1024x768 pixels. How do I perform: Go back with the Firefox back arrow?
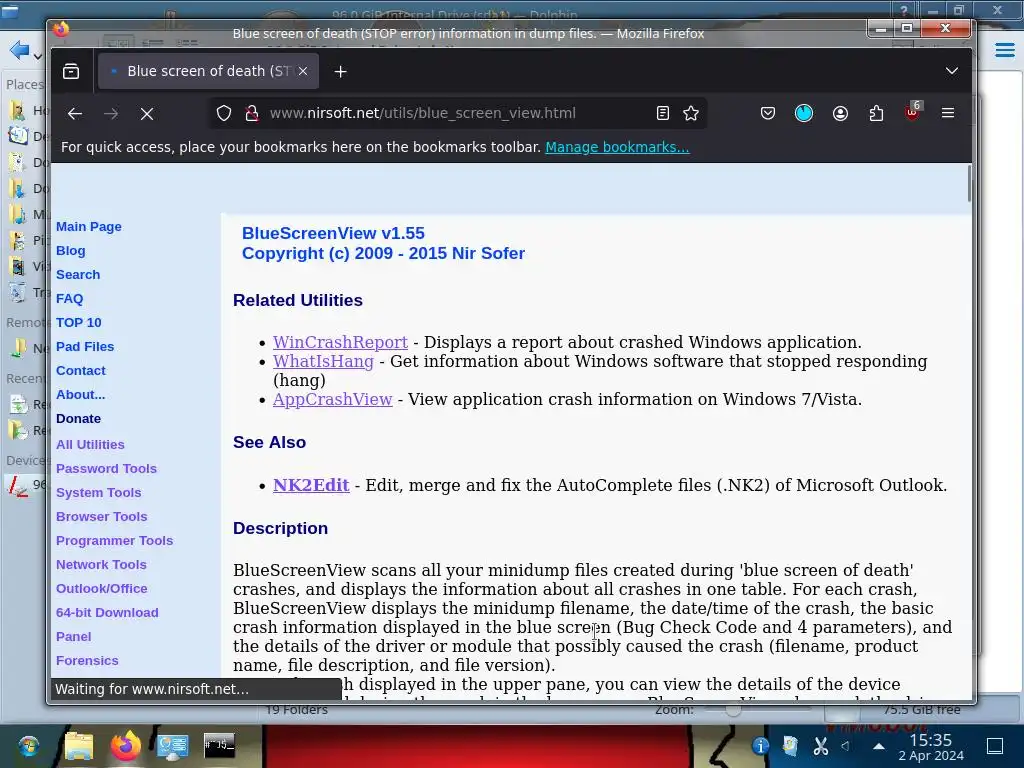[75, 114]
